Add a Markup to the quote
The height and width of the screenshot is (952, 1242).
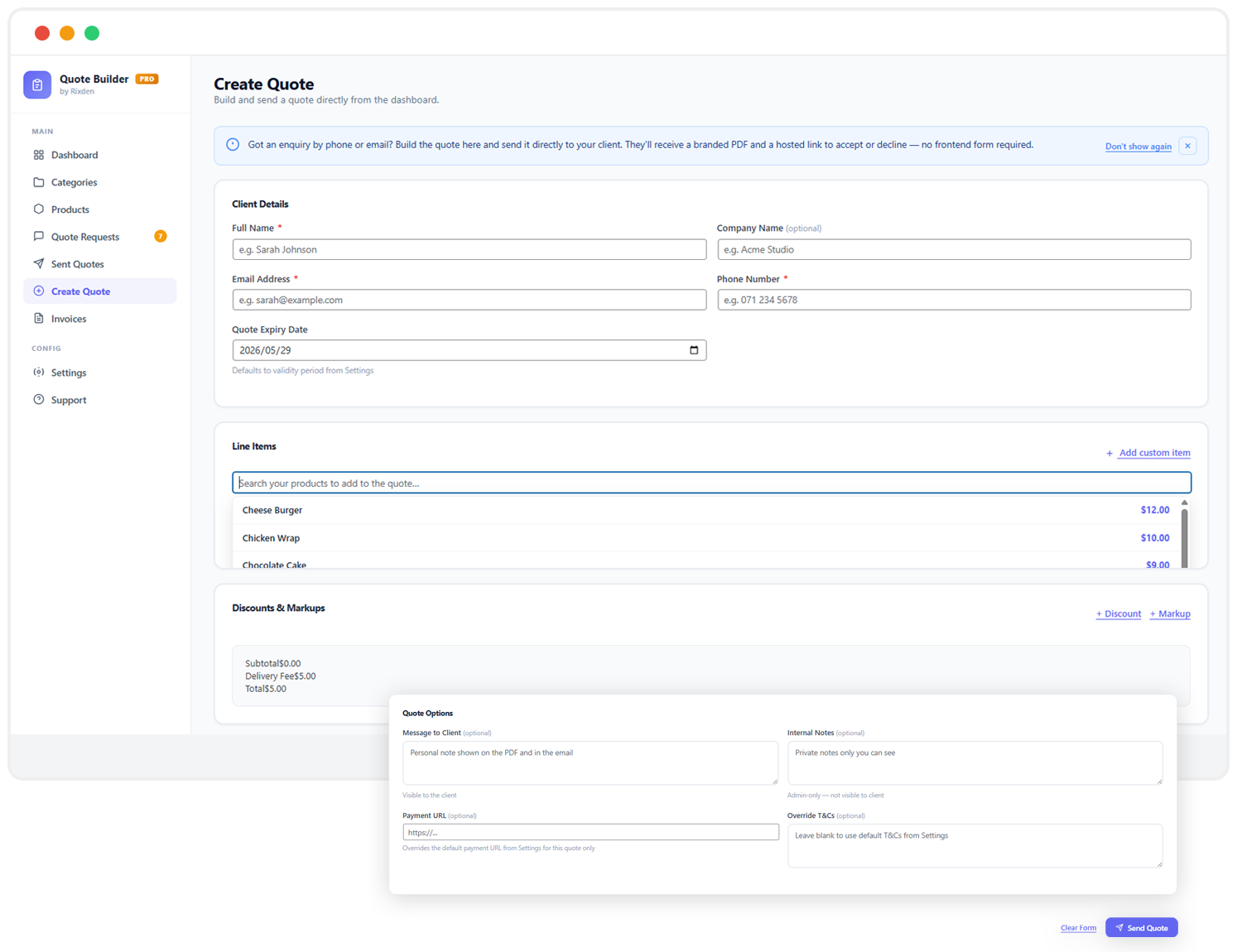click(1170, 614)
